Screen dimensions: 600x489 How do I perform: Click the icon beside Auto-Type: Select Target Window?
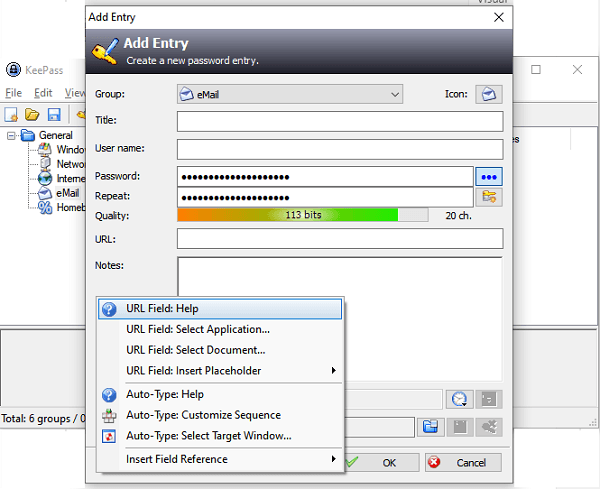109,436
